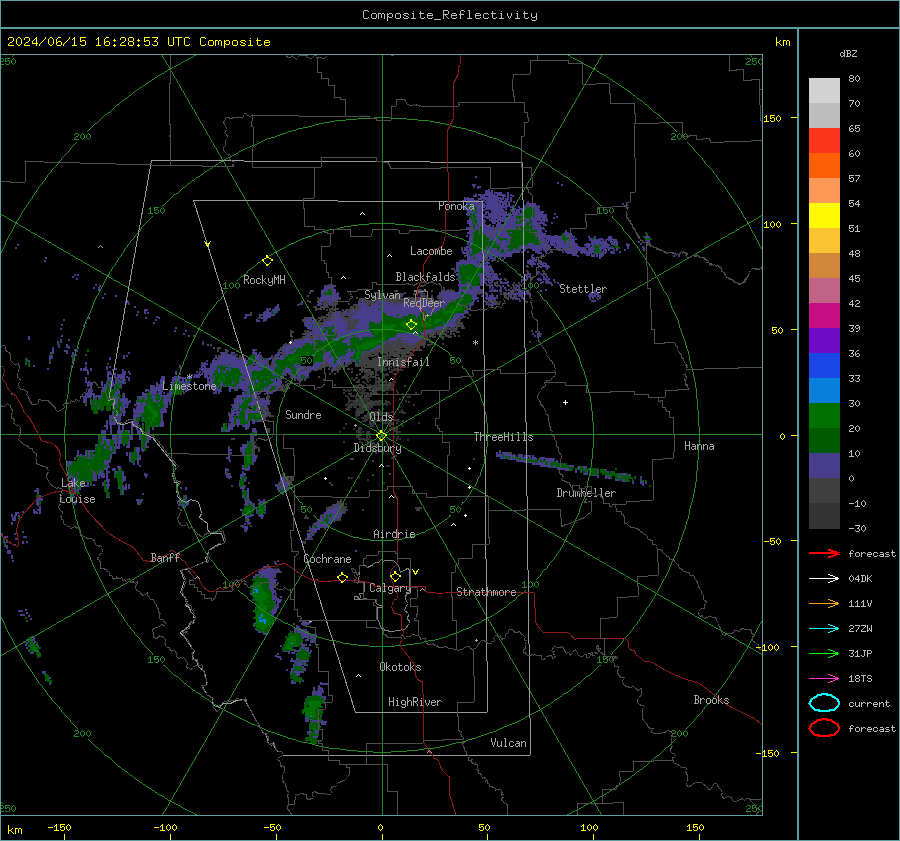Select the red 65 dBZ swatch
This screenshot has height=841, width=900.
coord(824,140)
